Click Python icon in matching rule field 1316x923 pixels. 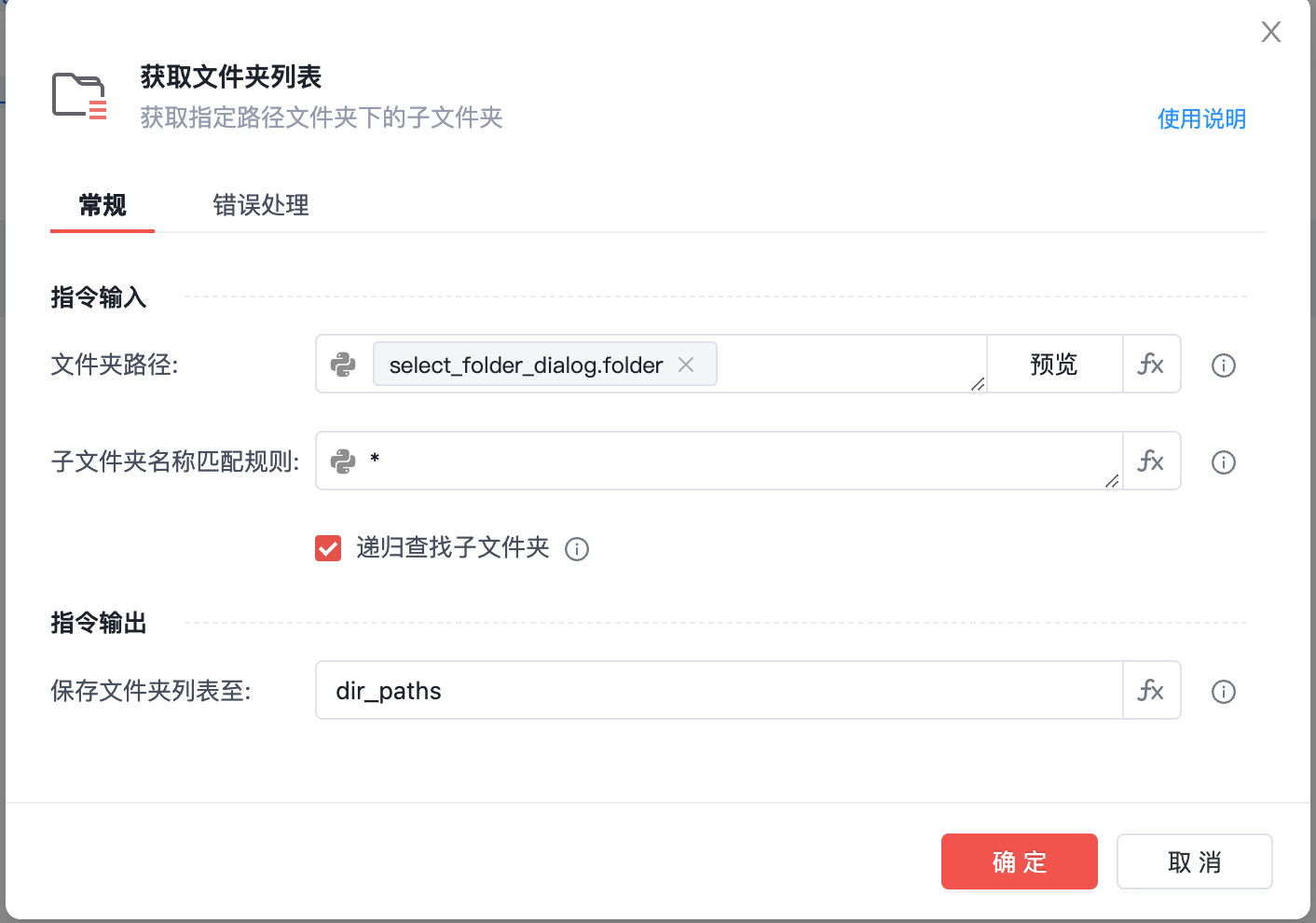(344, 461)
